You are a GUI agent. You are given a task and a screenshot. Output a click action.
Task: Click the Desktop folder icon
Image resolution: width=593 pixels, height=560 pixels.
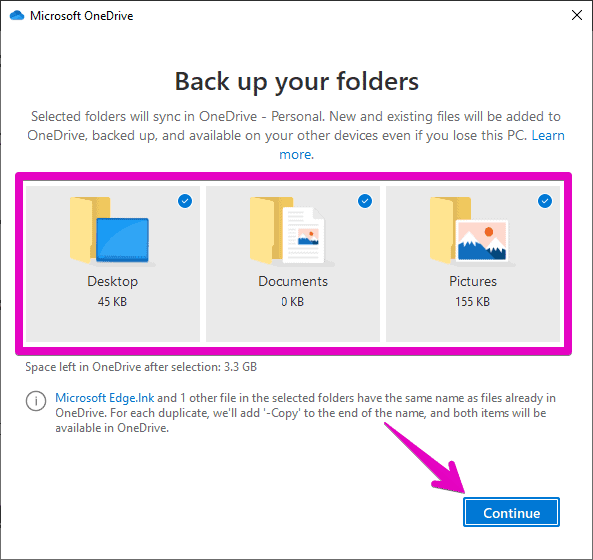[x=110, y=230]
